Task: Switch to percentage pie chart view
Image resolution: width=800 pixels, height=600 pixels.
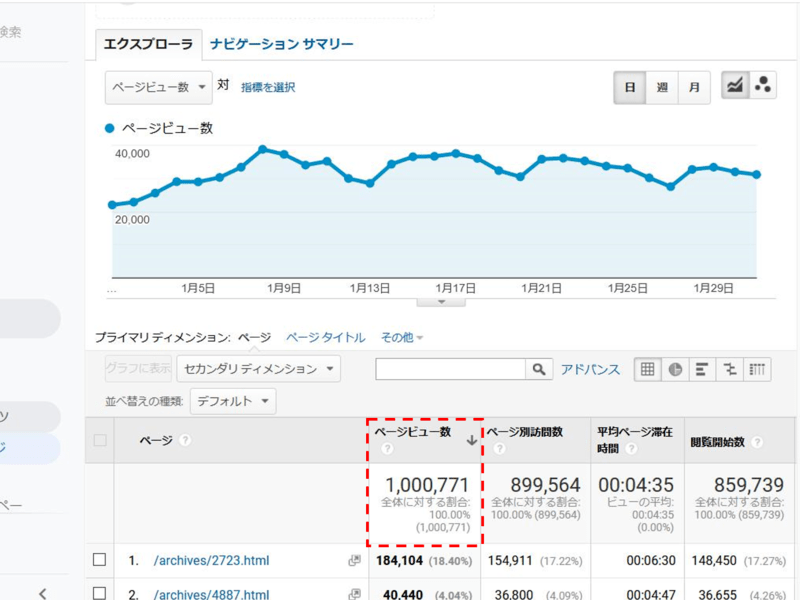Action: (675, 369)
